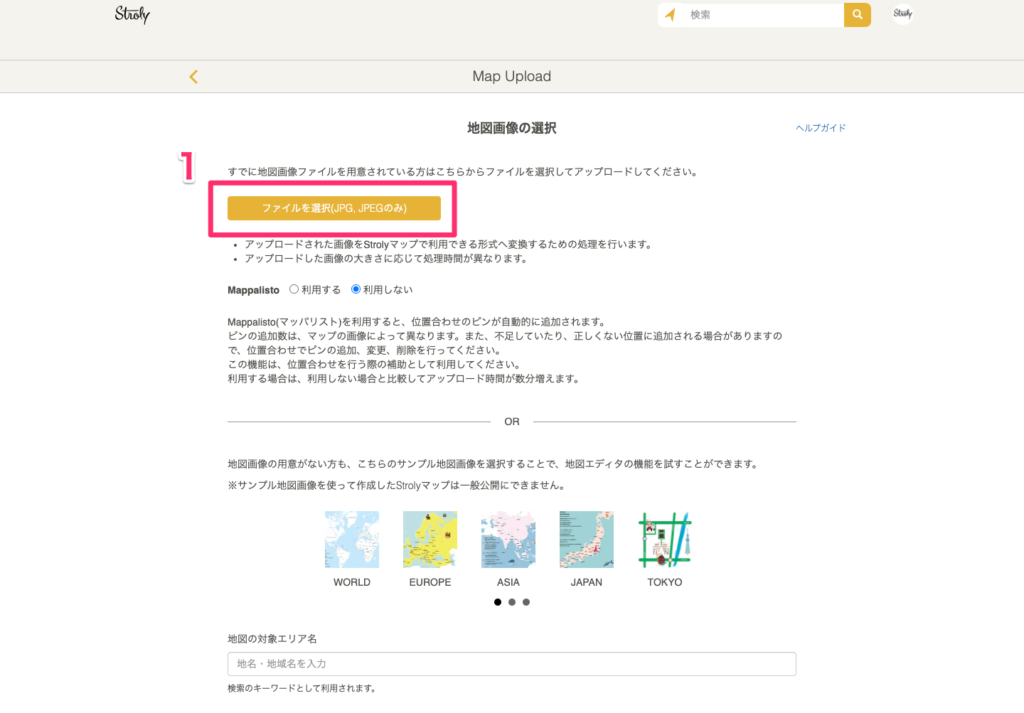
Task: Enable Mappalisto with 利用する radio button
Action: click(294, 289)
